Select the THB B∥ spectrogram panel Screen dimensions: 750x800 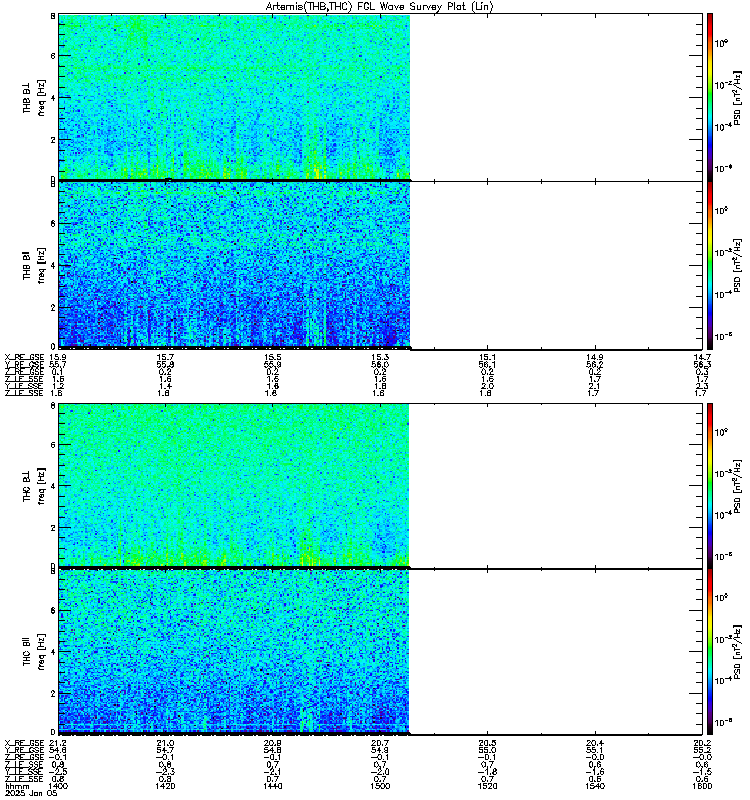coord(381,265)
